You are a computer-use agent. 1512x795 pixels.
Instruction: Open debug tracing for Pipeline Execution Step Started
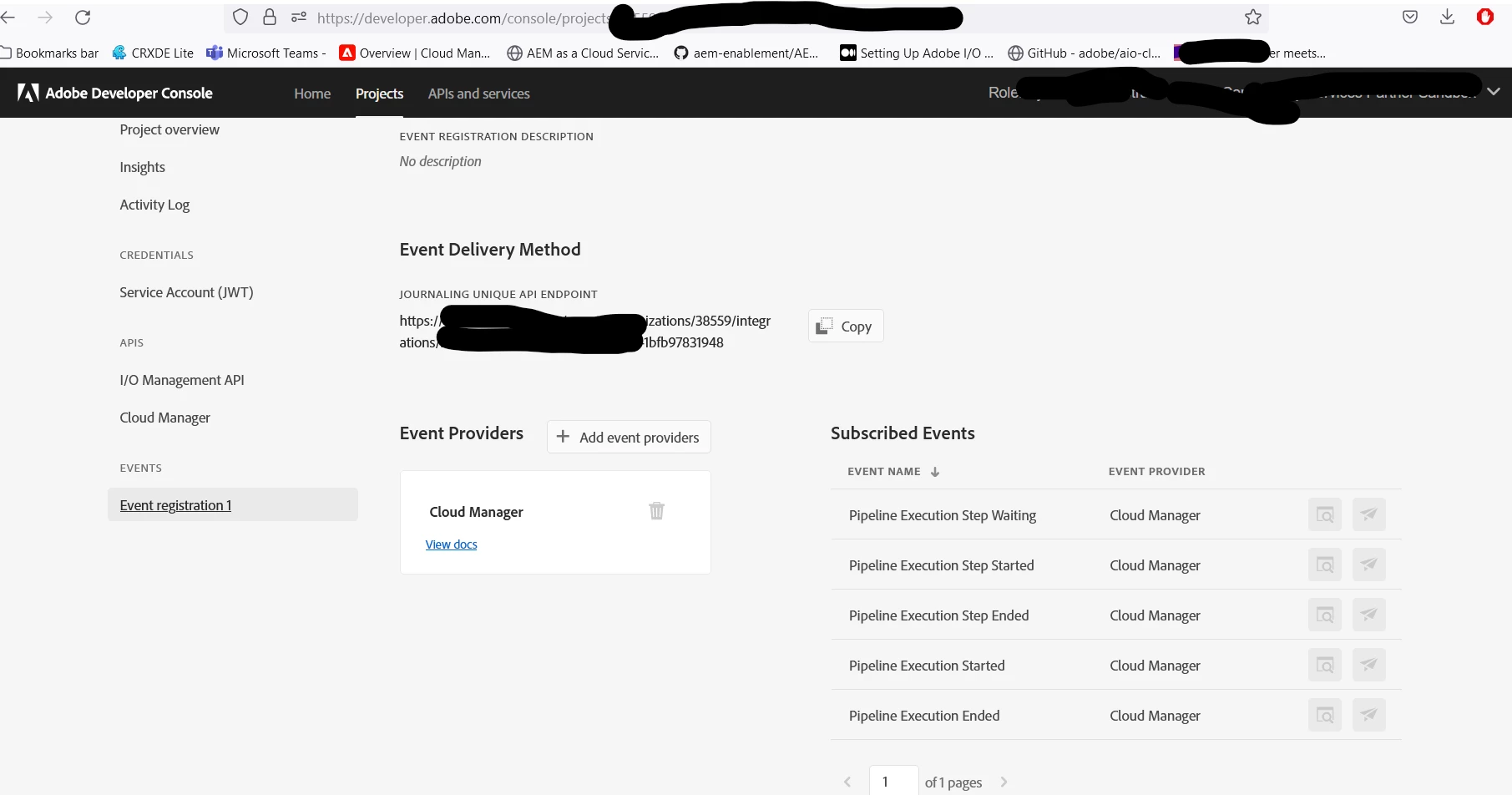pyautogui.click(x=1325, y=565)
